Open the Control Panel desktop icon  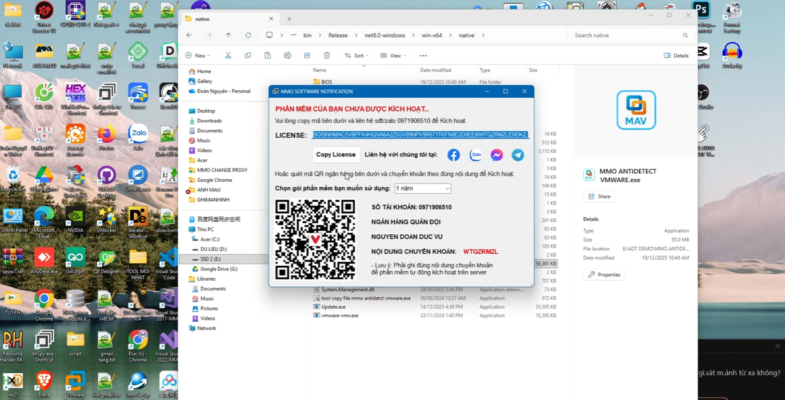pyautogui.click(x=13, y=220)
